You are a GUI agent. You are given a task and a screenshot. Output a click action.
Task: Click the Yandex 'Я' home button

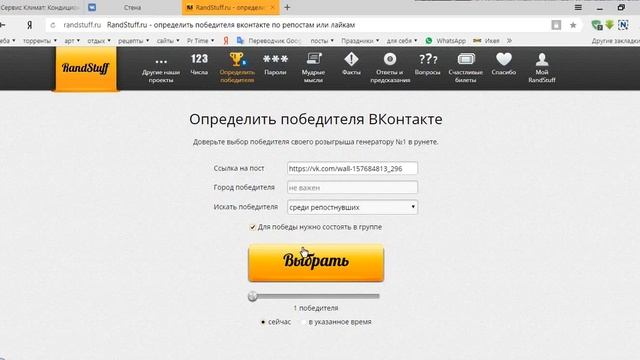29,25
